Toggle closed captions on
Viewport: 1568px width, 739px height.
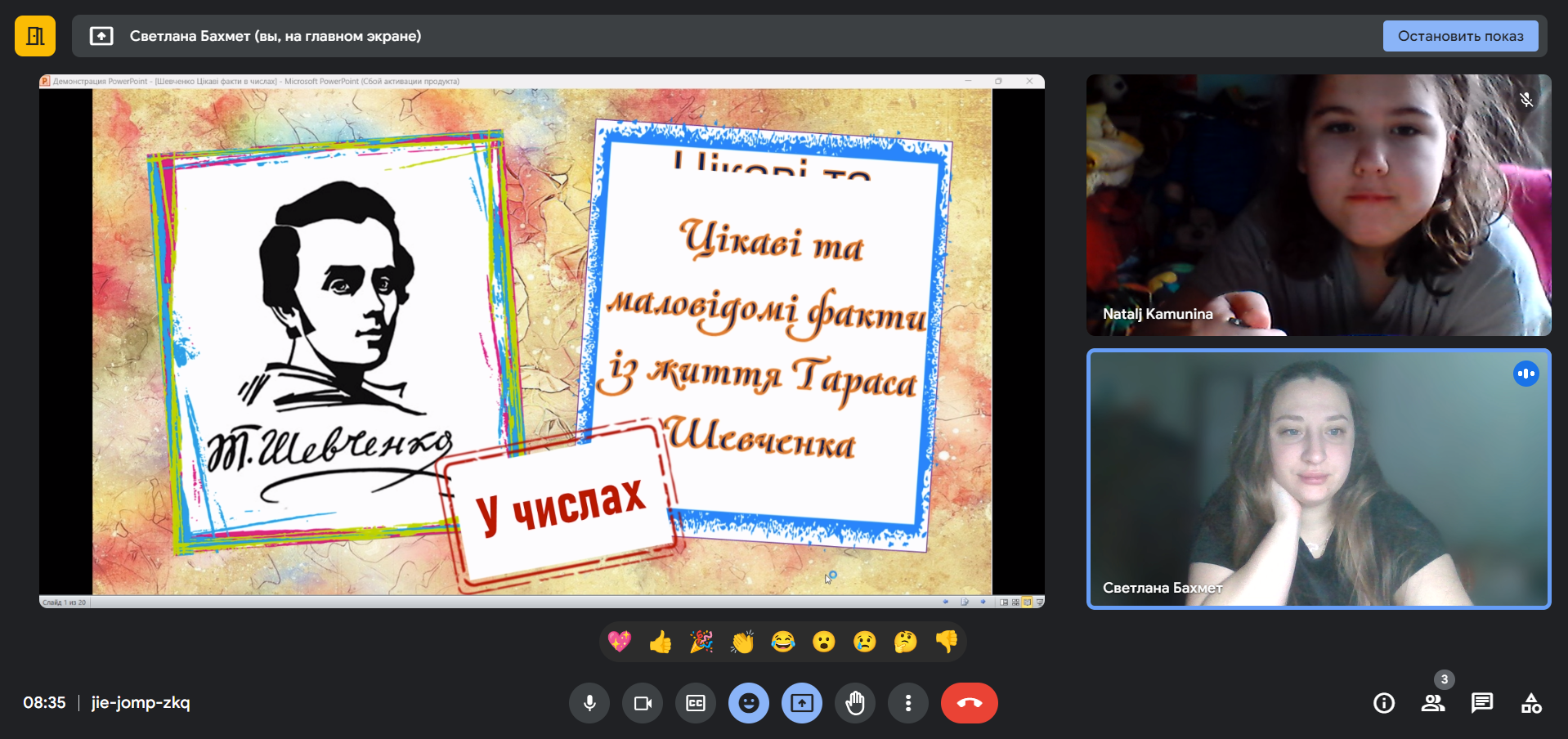696,703
